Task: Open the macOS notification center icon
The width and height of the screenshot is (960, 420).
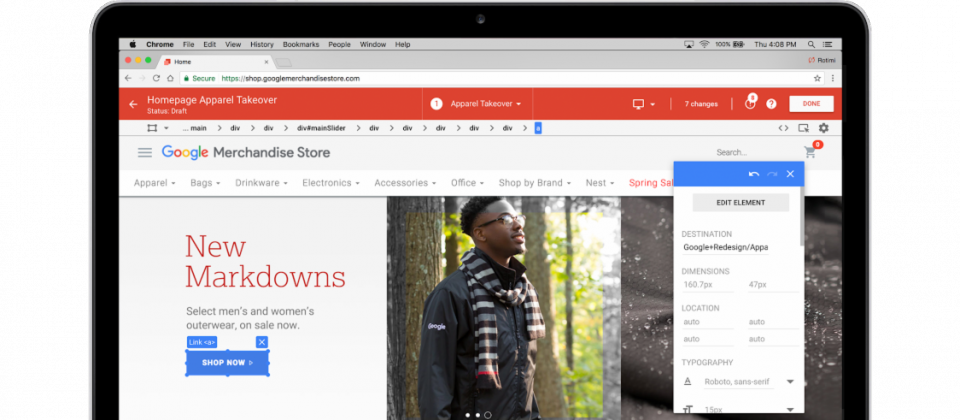Action: pyautogui.click(x=828, y=44)
